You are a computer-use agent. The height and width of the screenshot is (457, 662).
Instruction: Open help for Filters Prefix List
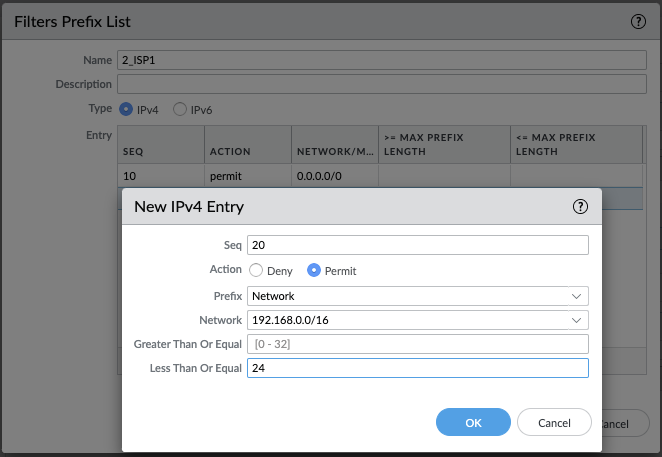[638, 21]
